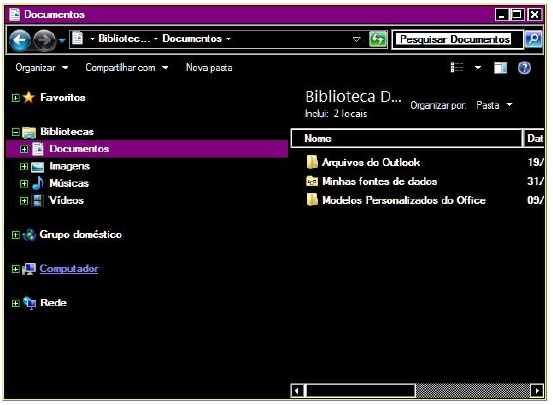553x405 pixels.
Task: Expand the Computador node
Action: 16,269
